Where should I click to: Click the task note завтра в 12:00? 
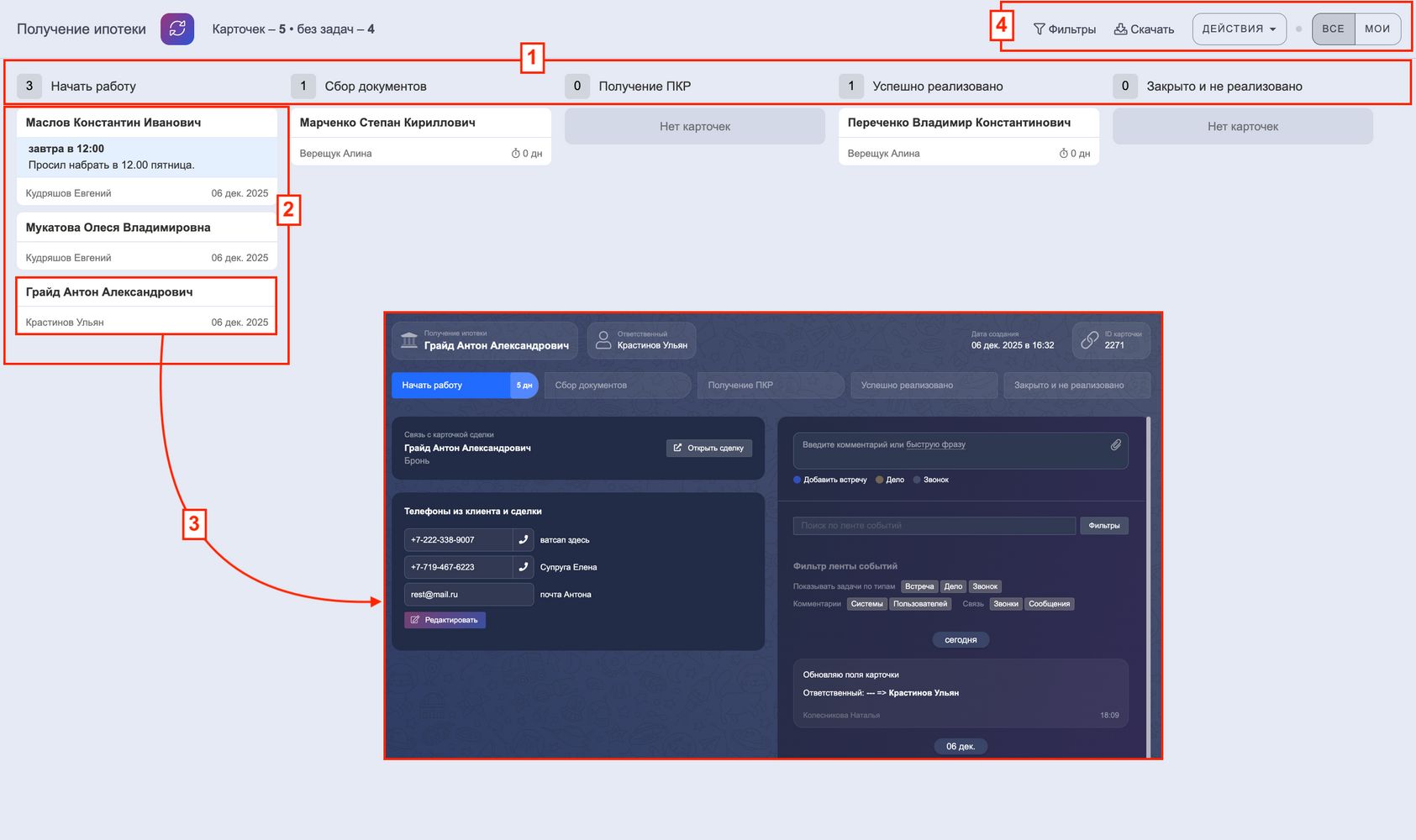[x=147, y=157]
